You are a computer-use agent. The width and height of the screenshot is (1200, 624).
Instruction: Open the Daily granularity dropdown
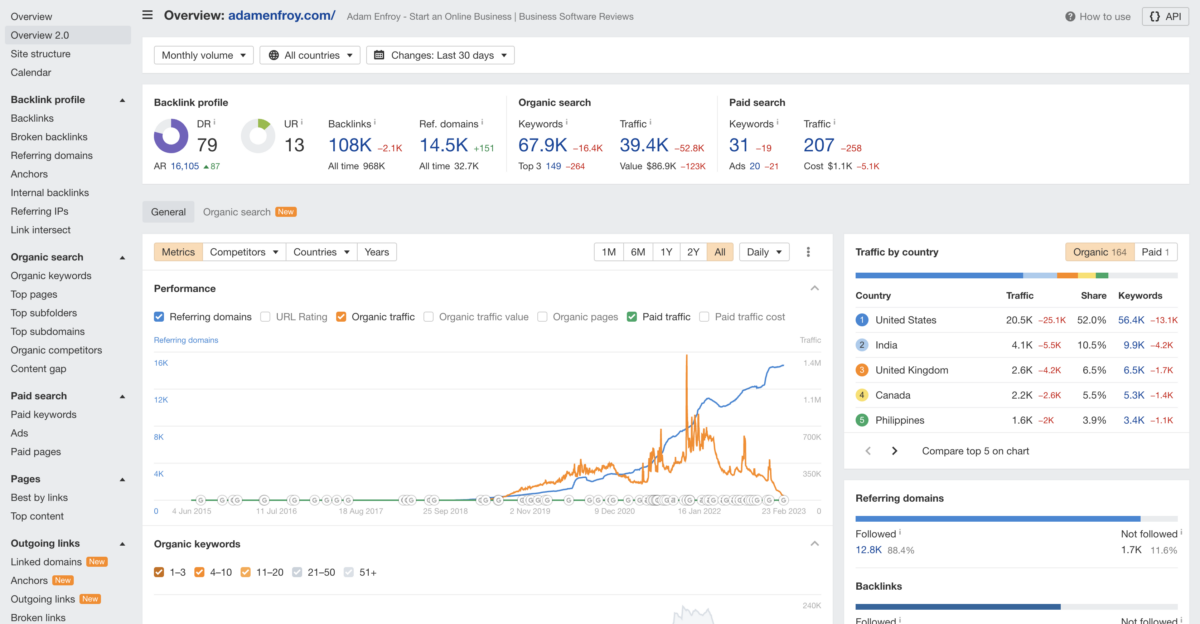pos(764,252)
